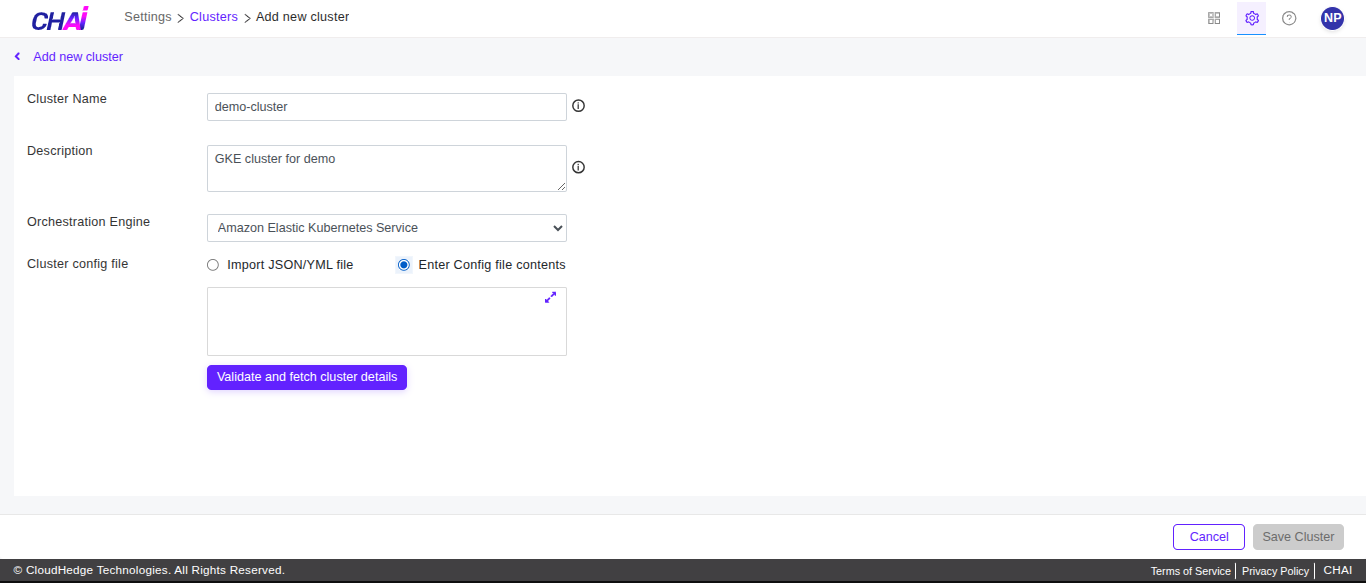Viewport: 1366px width, 583px height.
Task: Expand the config contents editor to fullscreen
Action: (x=550, y=297)
